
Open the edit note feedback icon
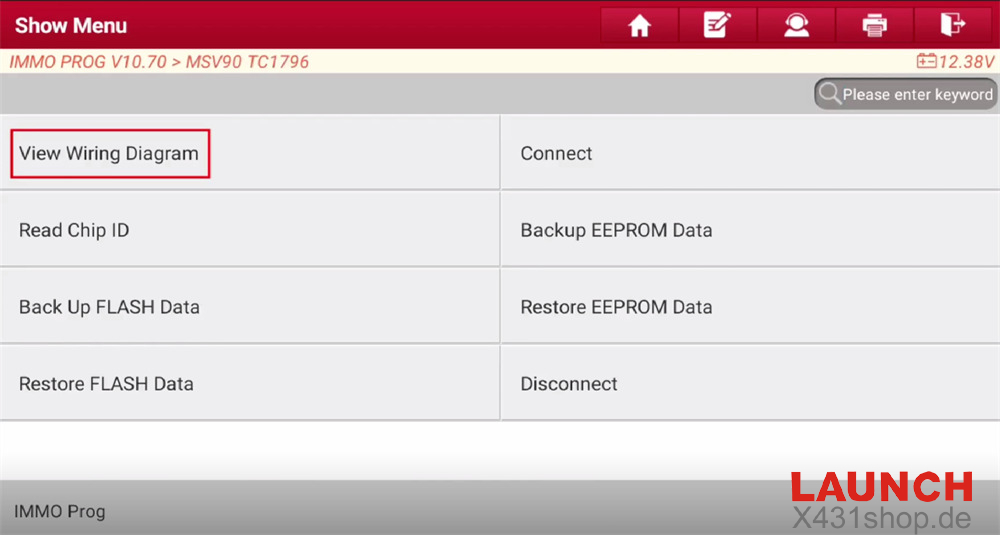(717, 25)
